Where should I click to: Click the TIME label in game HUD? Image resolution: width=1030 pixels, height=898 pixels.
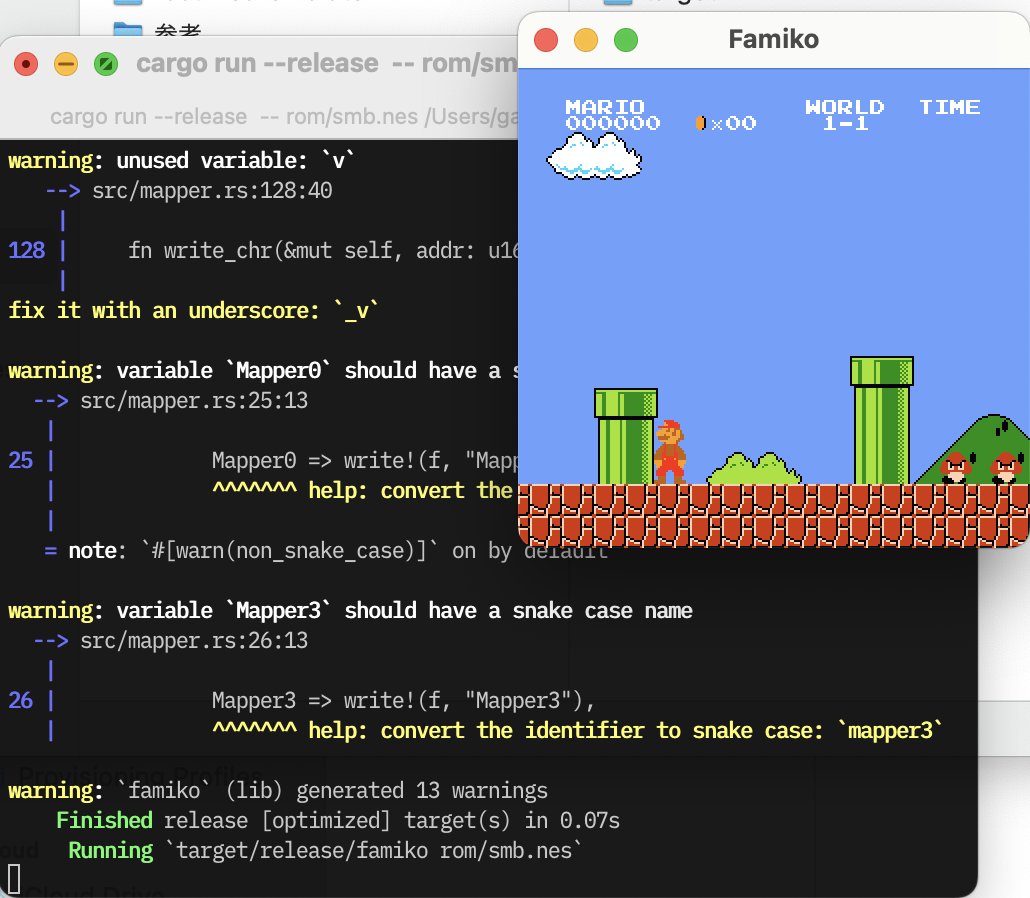pos(949,107)
